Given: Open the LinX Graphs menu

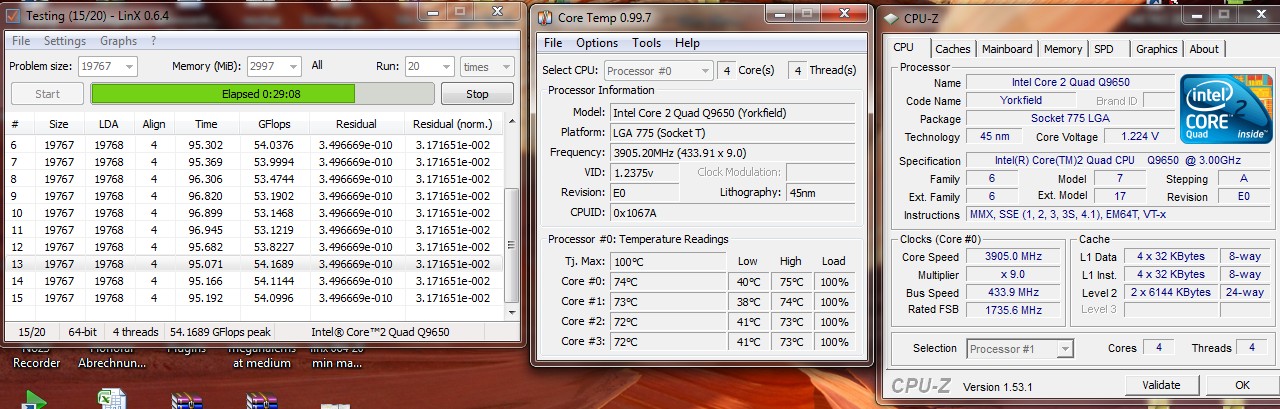Looking at the screenshot, I should coord(119,41).
